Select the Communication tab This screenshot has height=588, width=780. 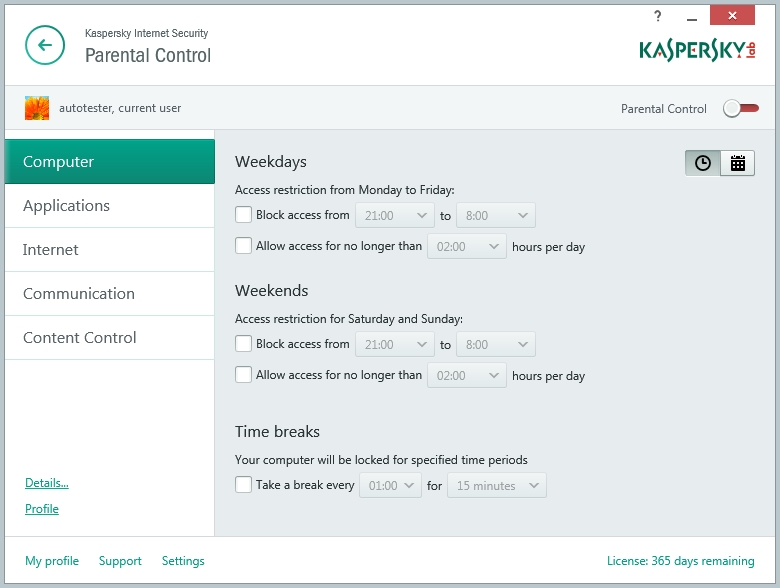click(109, 294)
